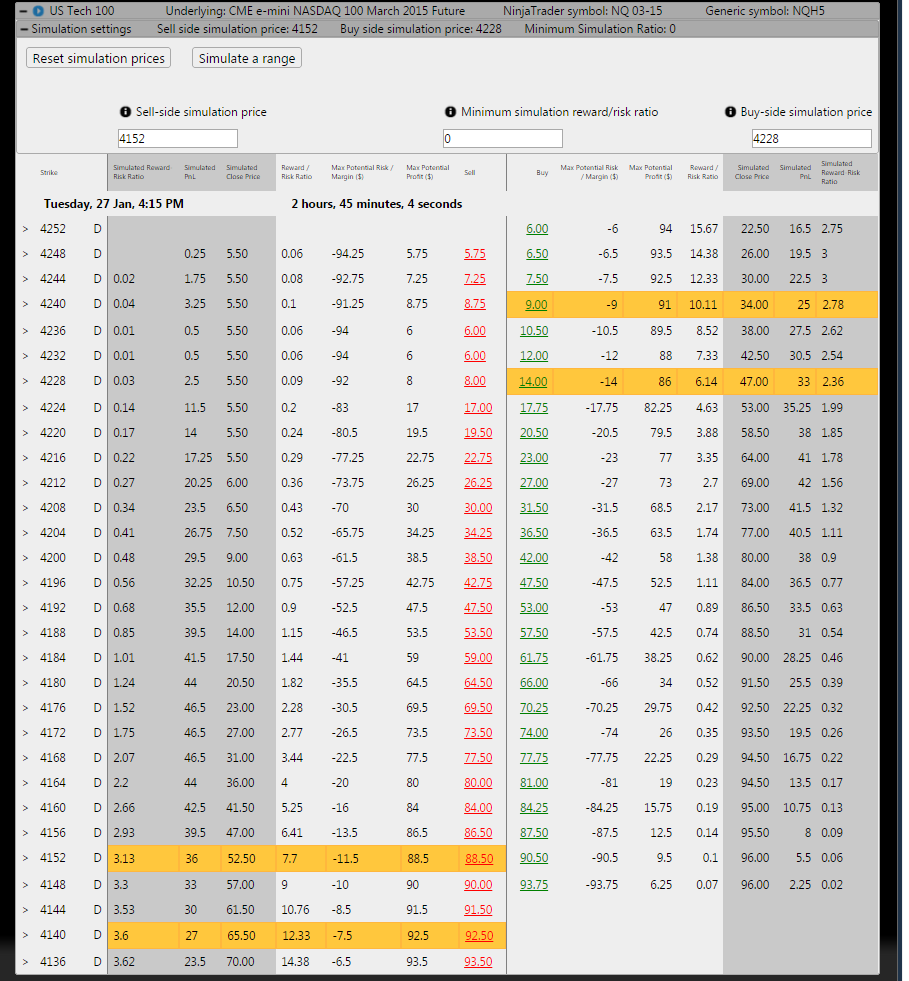The height and width of the screenshot is (981, 909).
Task: Click info icon beside Minimum simulation reward/risk ratio
Action: tap(450, 111)
